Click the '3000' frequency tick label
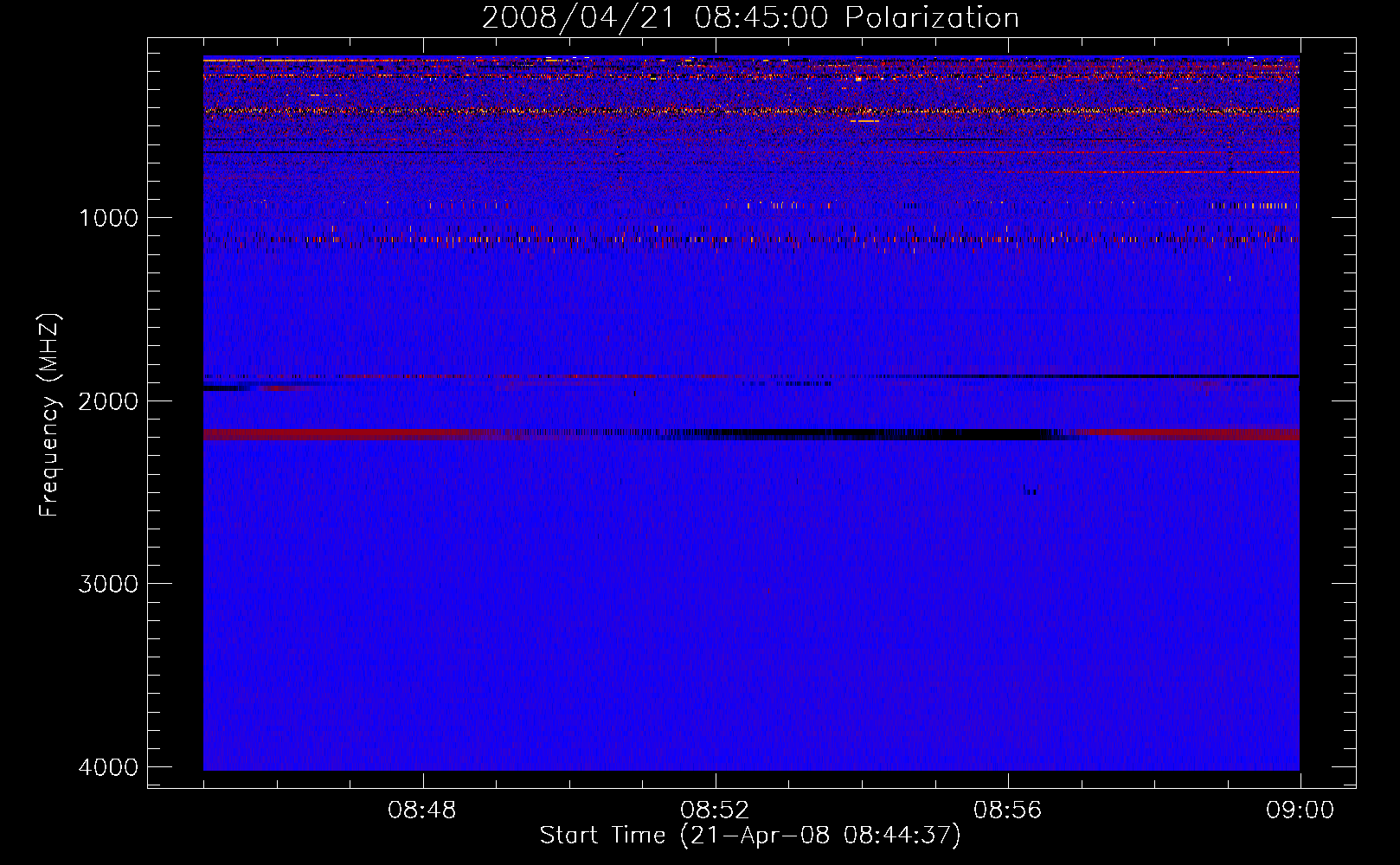This screenshot has height=865, width=1400. point(108,583)
